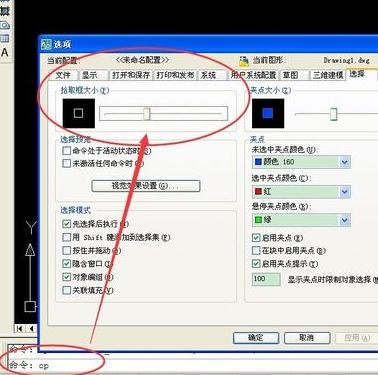Uncheck 启用夹点 checkbox

click(256, 238)
